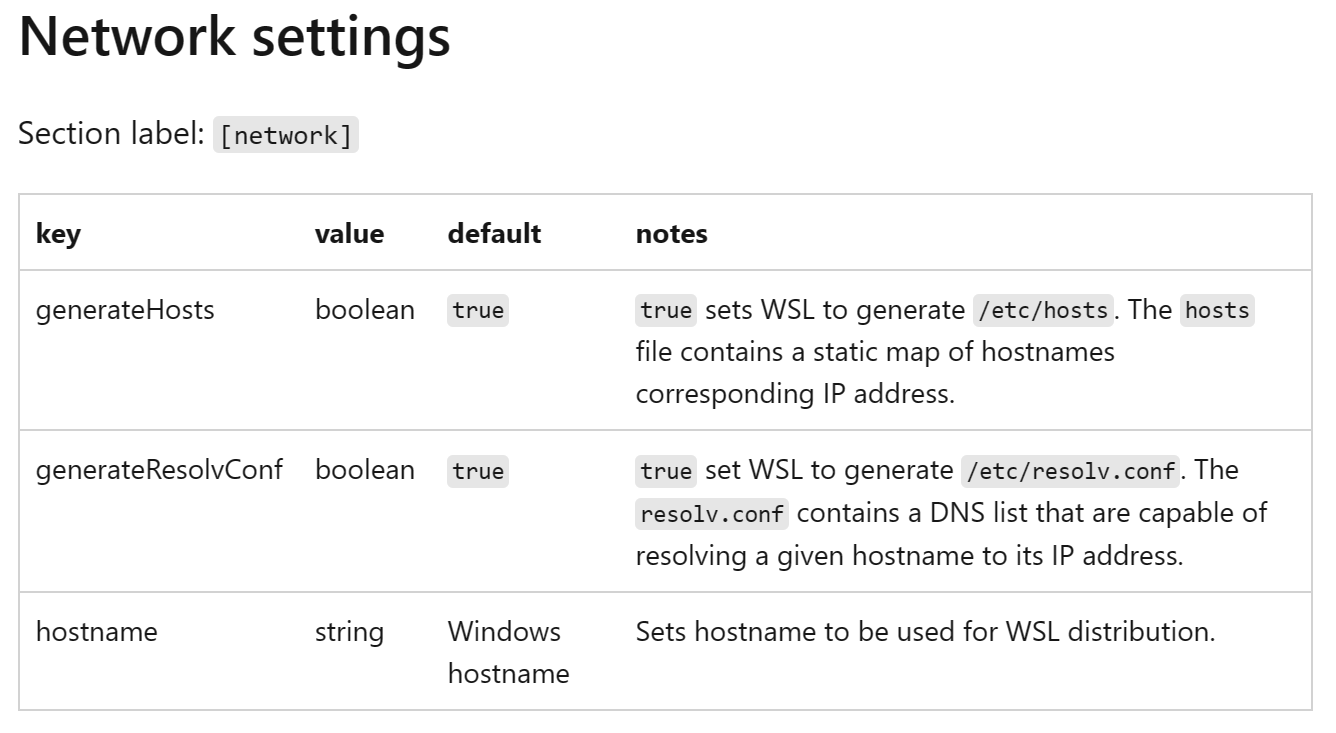Viewport: 1336px width, 733px height.
Task: Click the true default for generateHosts
Action: [478, 311]
